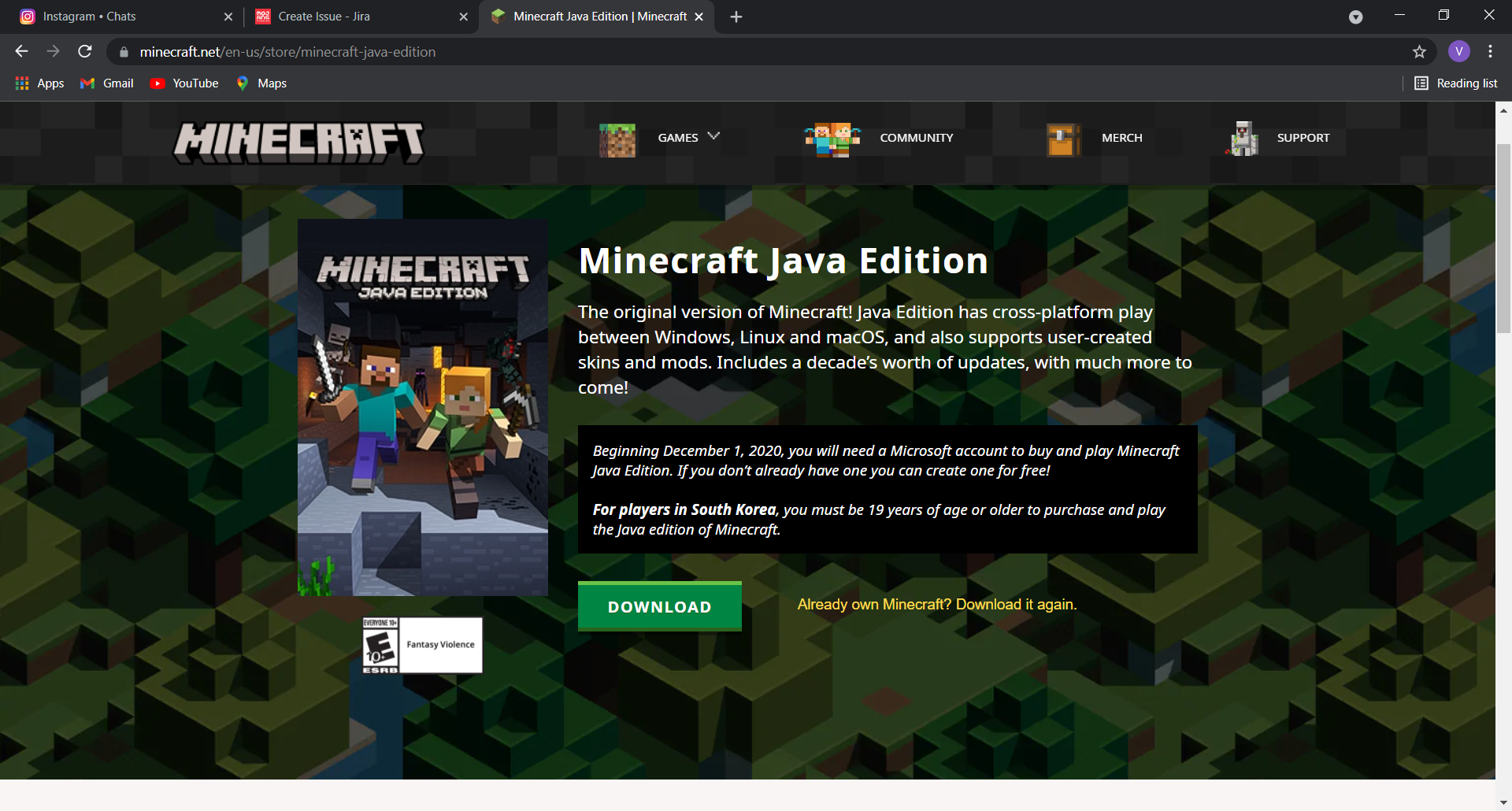Image resolution: width=1512 pixels, height=811 pixels.
Task: Expand the Games dropdown chevron
Action: tap(713, 136)
